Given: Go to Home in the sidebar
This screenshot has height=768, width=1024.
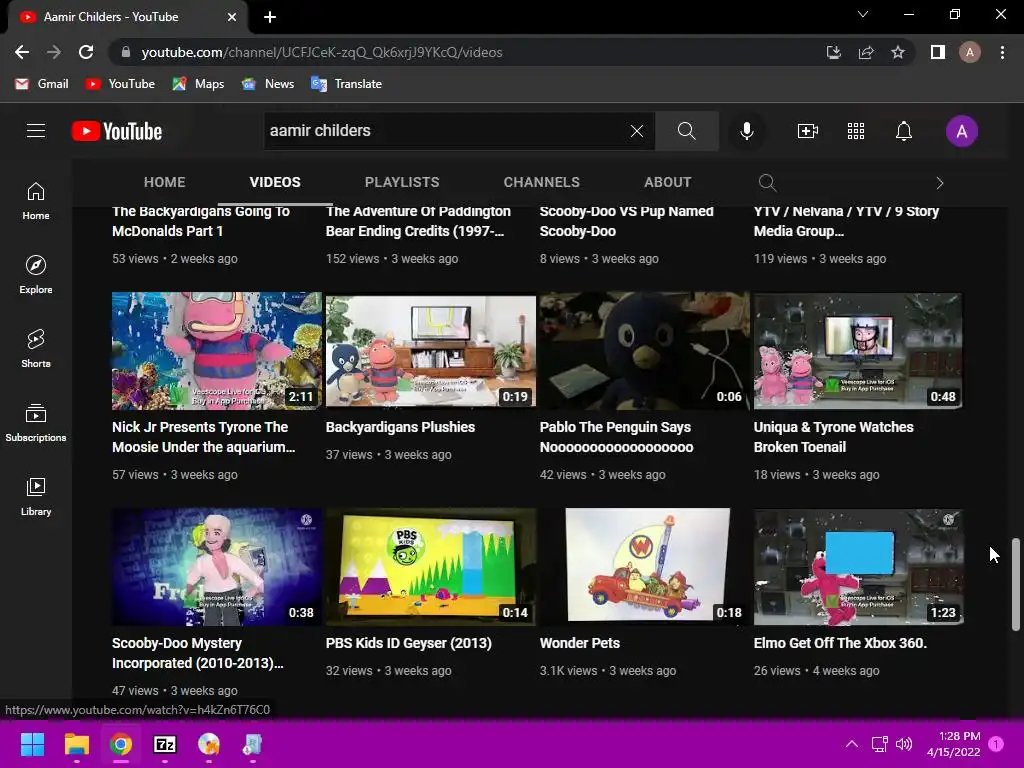Looking at the screenshot, I should [x=36, y=201].
